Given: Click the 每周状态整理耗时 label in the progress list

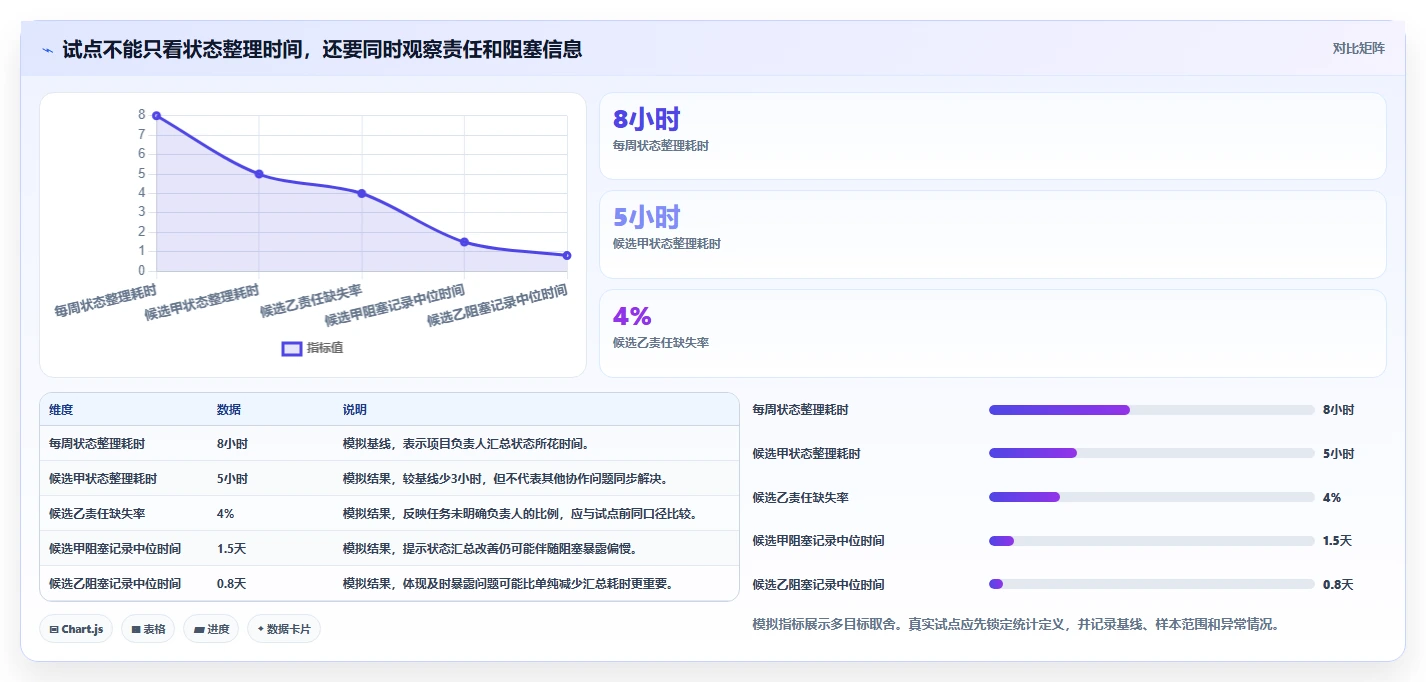Looking at the screenshot, I should [x=801, y=410].
